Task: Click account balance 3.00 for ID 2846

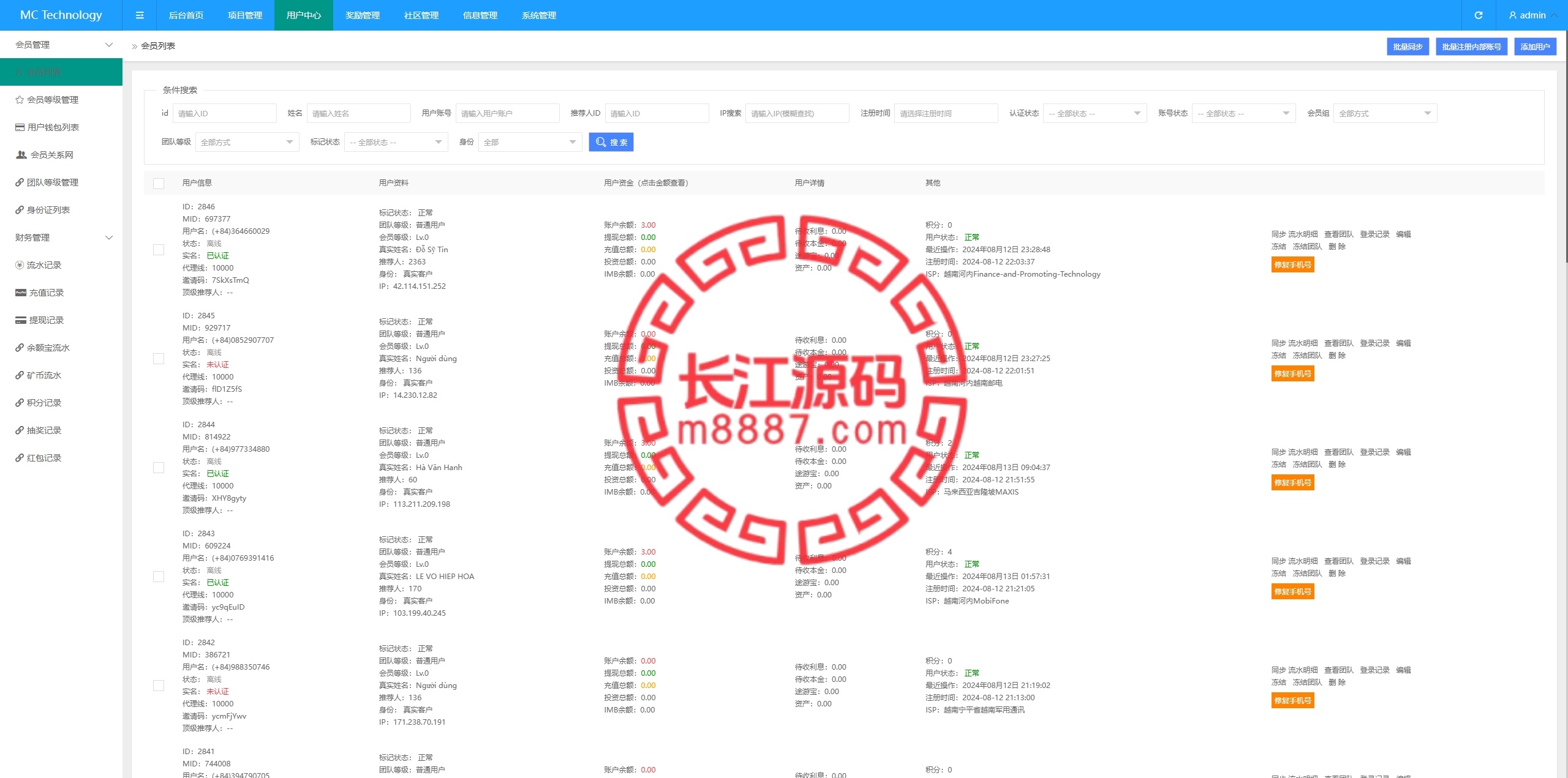Action: (x=648, y=225)
